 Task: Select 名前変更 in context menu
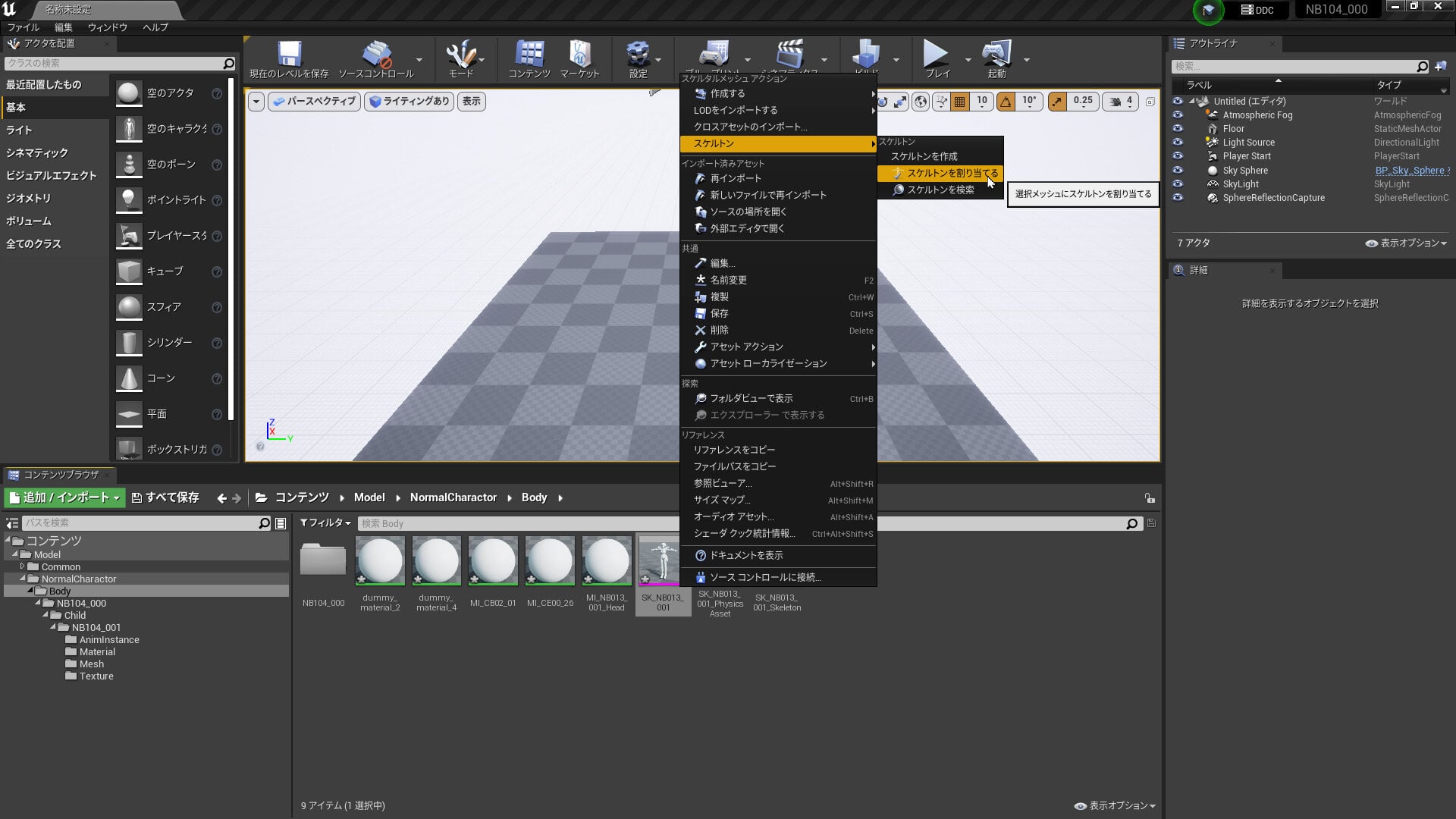pyautogui.click(x=778, y=281)
